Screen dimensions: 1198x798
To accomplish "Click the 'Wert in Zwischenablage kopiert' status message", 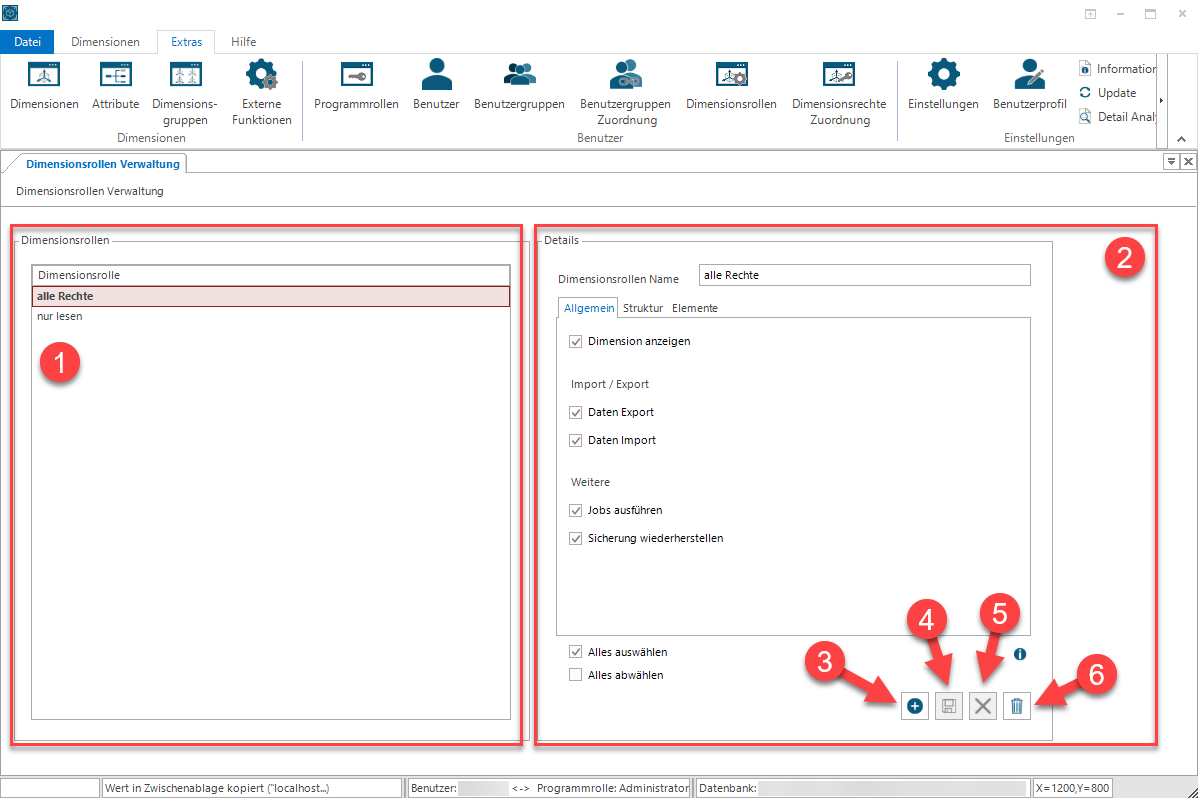I will 252,788.
